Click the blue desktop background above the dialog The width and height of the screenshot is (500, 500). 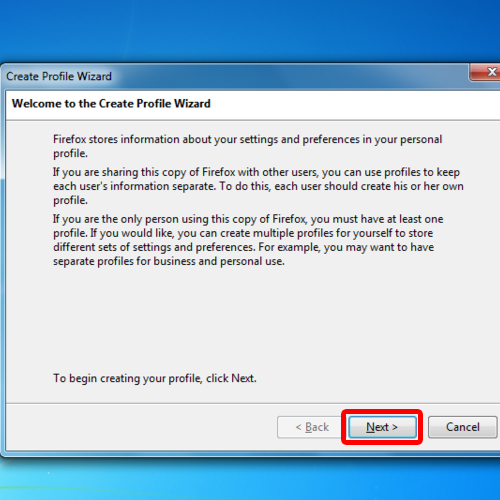tap(250, 30)
